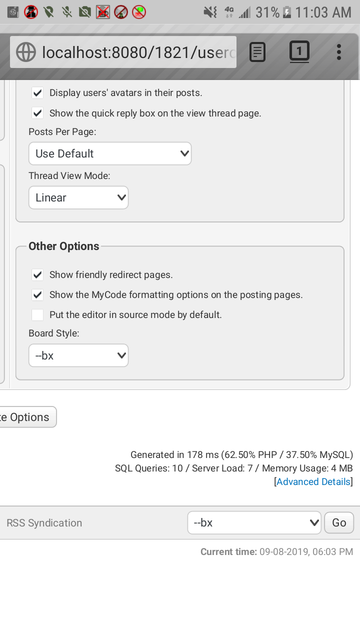Tap the signal strength bars icon
This screenshot has height=640, width=360.
pyautogui.click(x=245, y=13)
